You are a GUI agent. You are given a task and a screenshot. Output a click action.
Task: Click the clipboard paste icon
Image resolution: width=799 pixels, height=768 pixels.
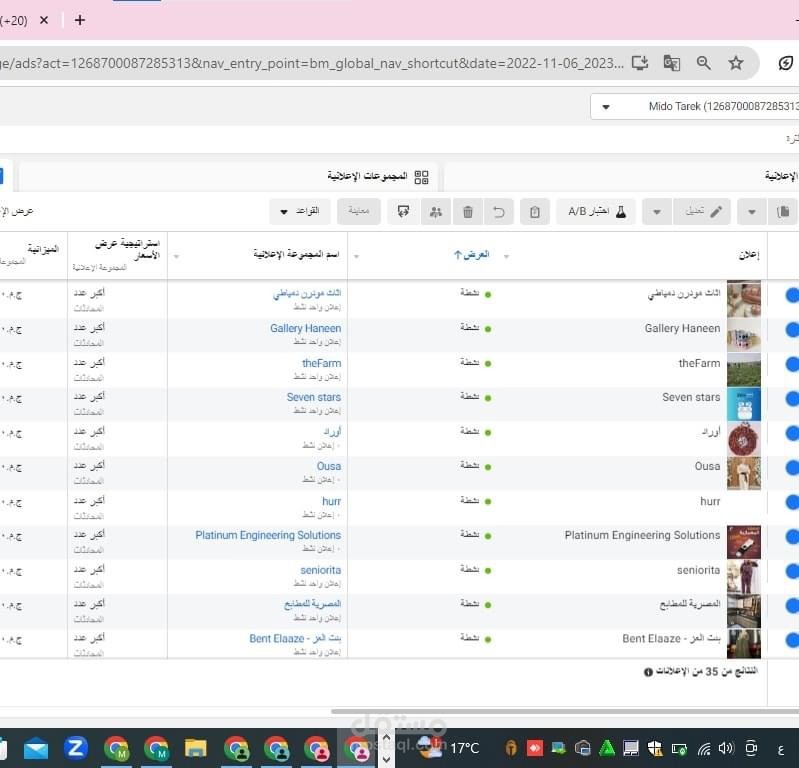pyautogui.click(x=535, y=211)
